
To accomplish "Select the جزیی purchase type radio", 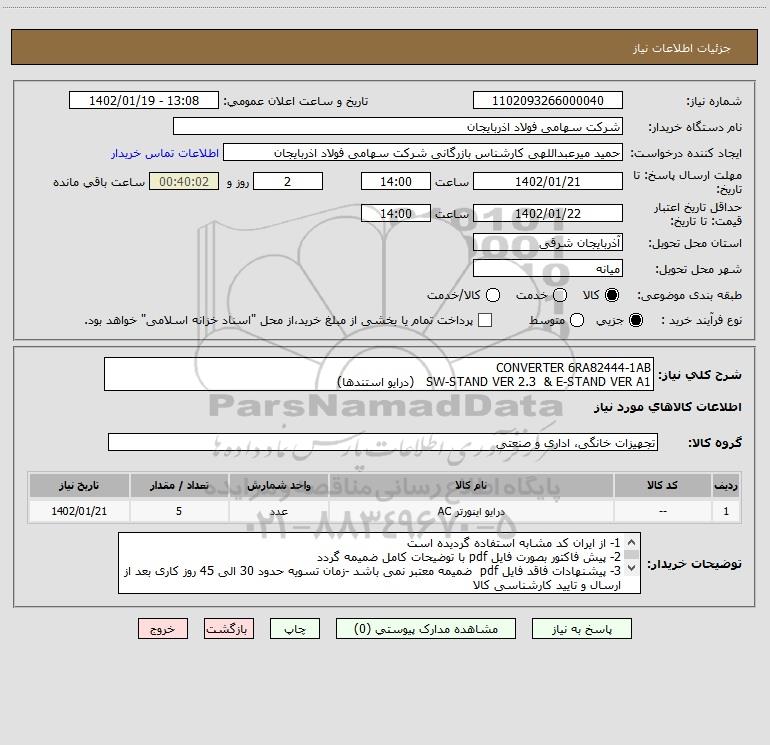I will pyautogui.click(x=635, y=320).
